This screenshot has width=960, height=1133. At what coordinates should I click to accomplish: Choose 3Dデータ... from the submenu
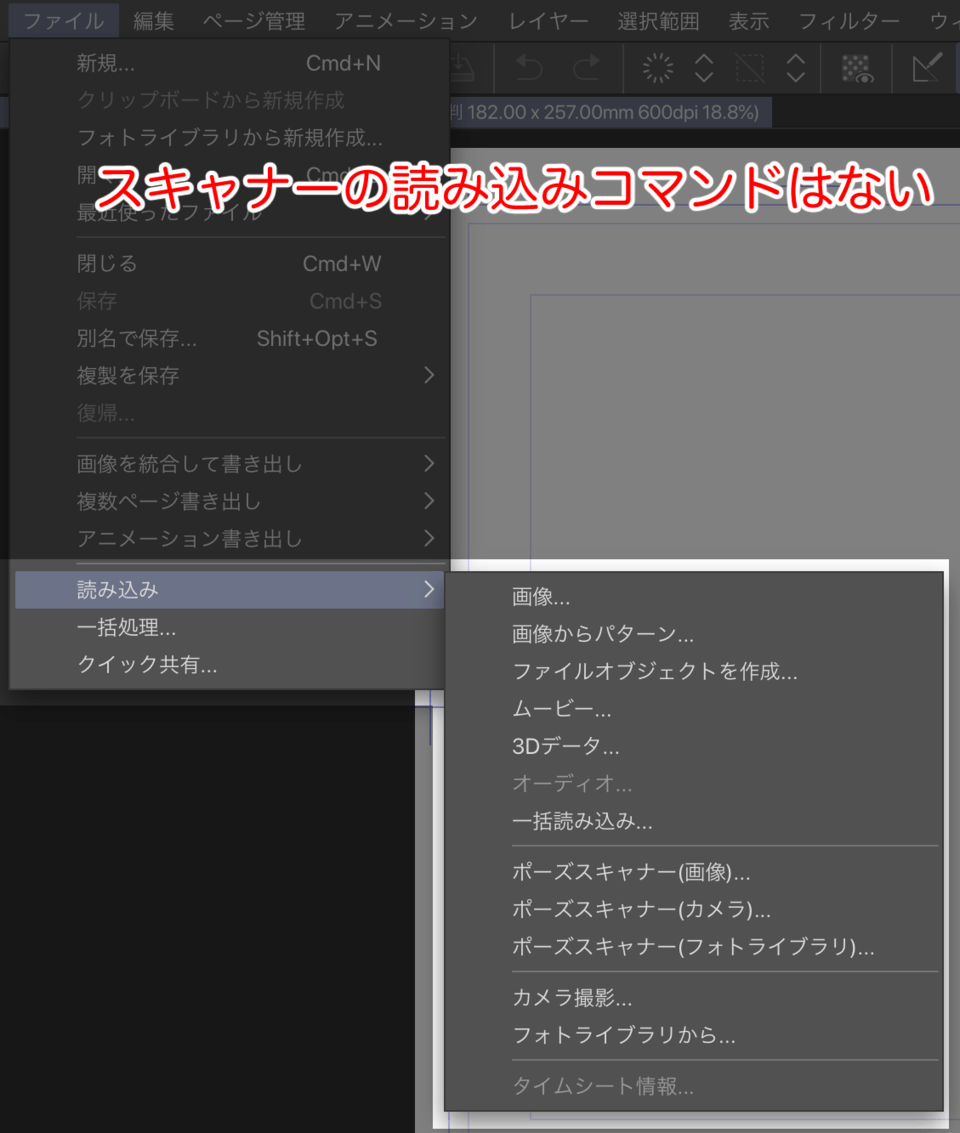point(549,746)
